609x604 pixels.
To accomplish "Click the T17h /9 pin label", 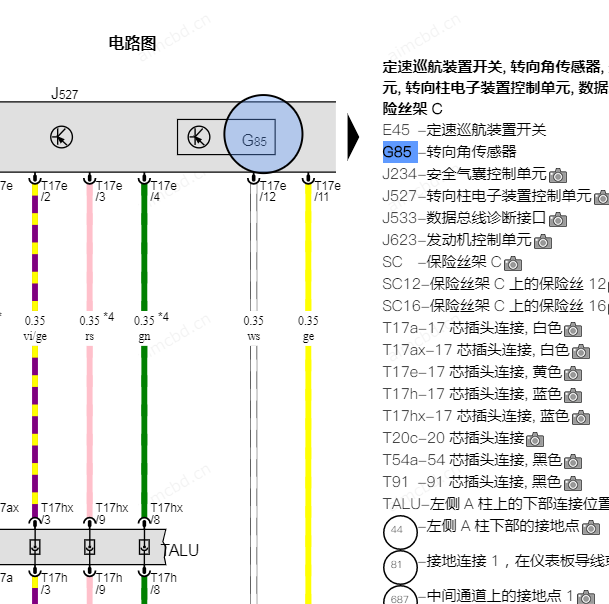I will coord(109,583).
